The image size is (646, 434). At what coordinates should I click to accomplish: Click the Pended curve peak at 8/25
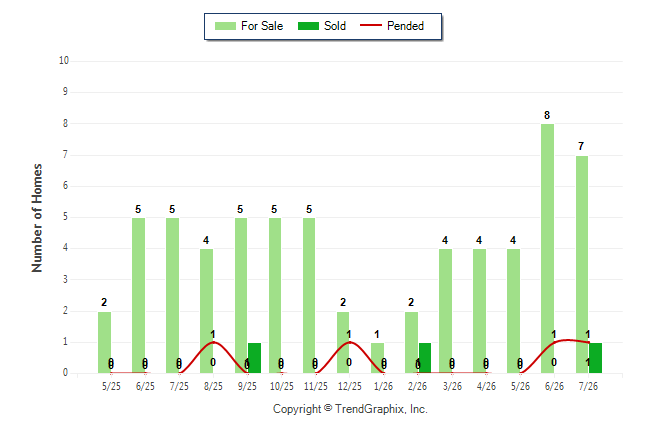[213, 342]
